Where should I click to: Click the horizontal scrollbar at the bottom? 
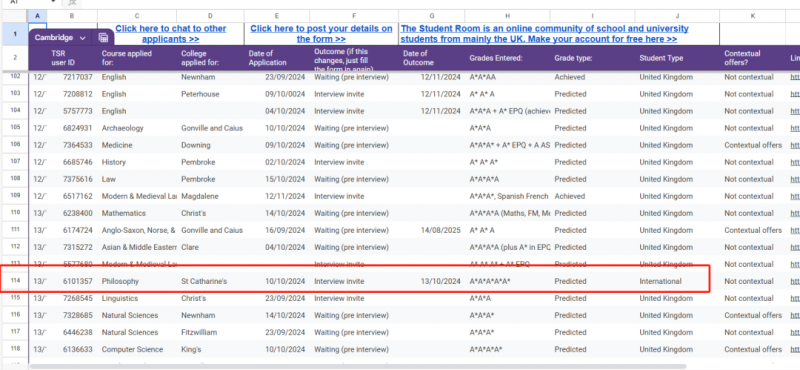point(357,366)
